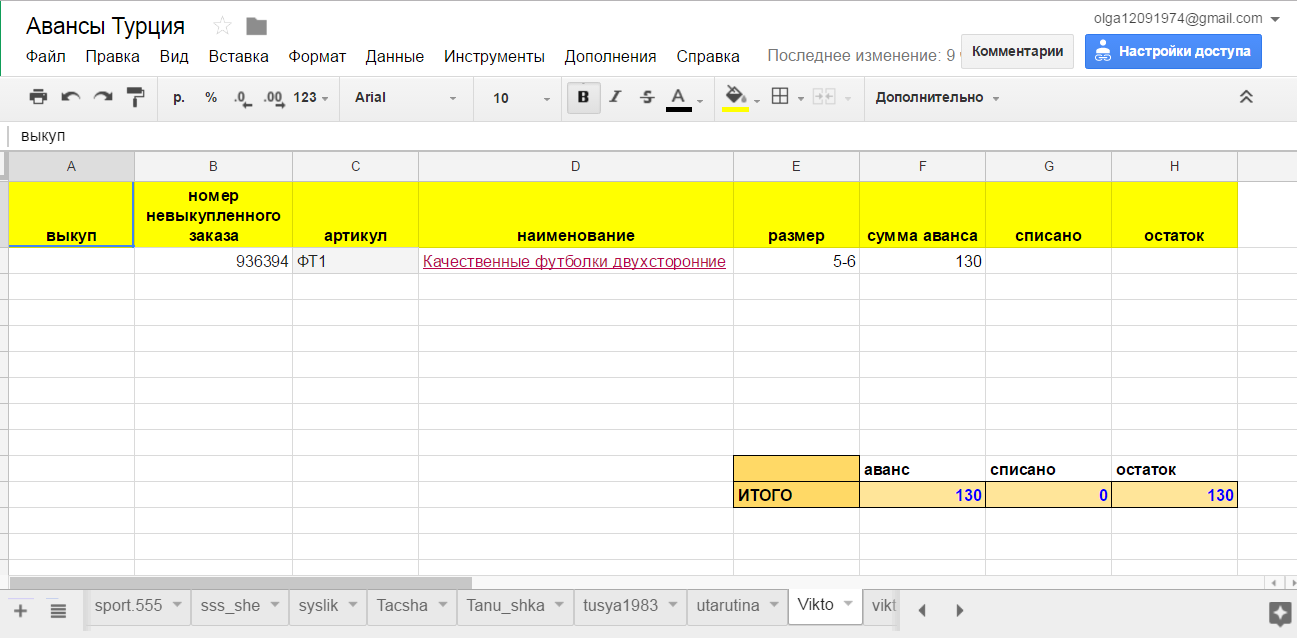Image resolution: width=1297 pixels, height=639 pixels.
Task: Open Vikto tab dropdown arrow
Action: click(848, 604)
